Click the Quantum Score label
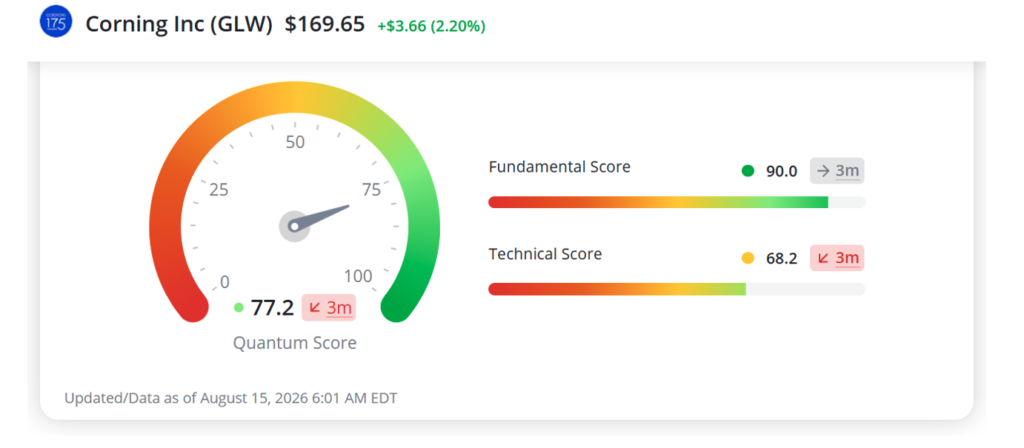The height and width of the screenshot is (448, 1024). click(295, 343)
